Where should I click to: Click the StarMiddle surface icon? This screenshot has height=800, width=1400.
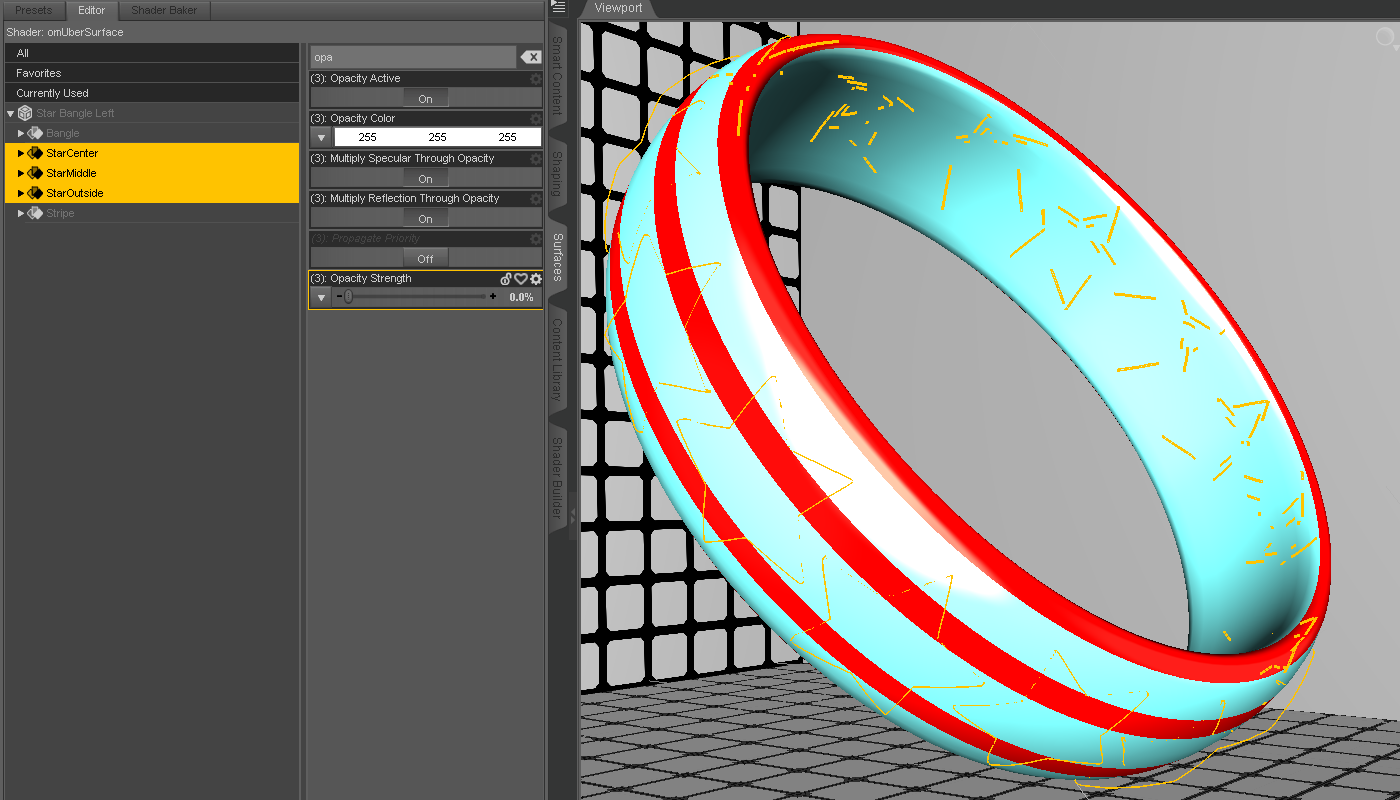click(35, 173)
